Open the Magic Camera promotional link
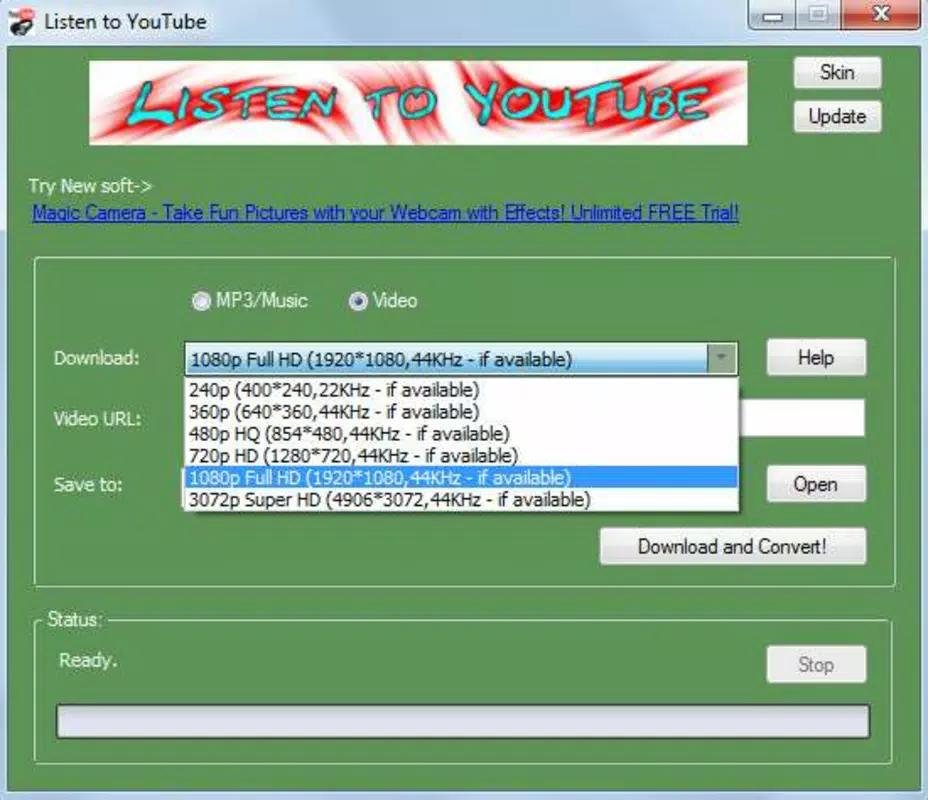 click(385, 212)
